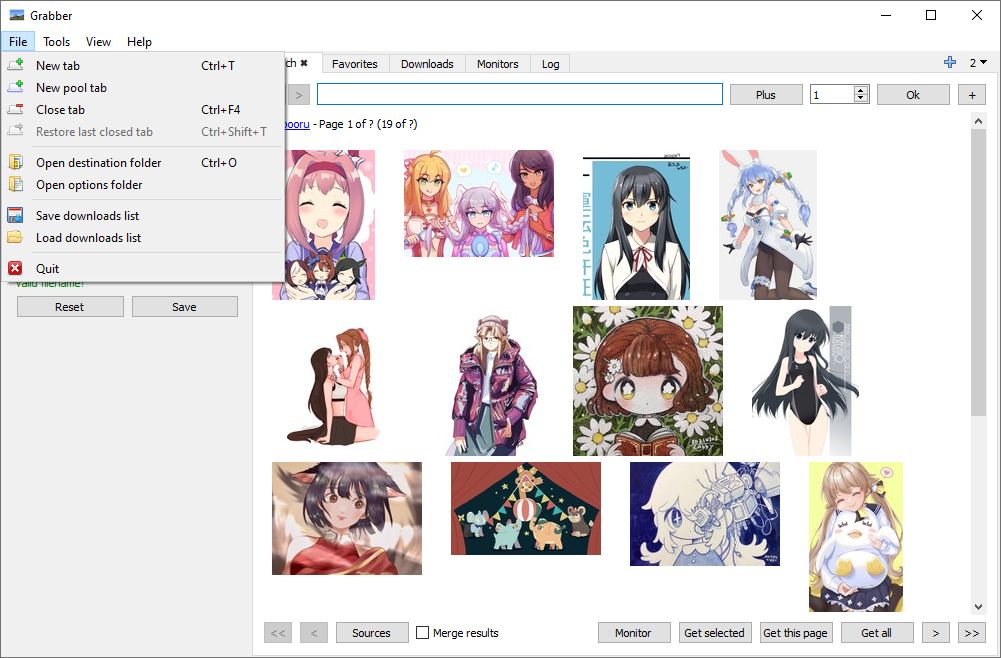Go to next page with > button
The width and height of the screenshot is (1001, 658).
click(936, 632)
